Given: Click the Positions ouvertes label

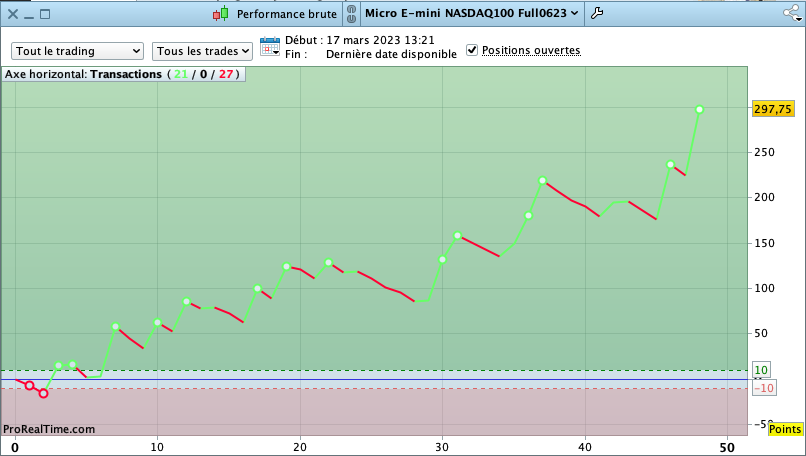Looking at the screenshot, I should [x=531, y=50].
